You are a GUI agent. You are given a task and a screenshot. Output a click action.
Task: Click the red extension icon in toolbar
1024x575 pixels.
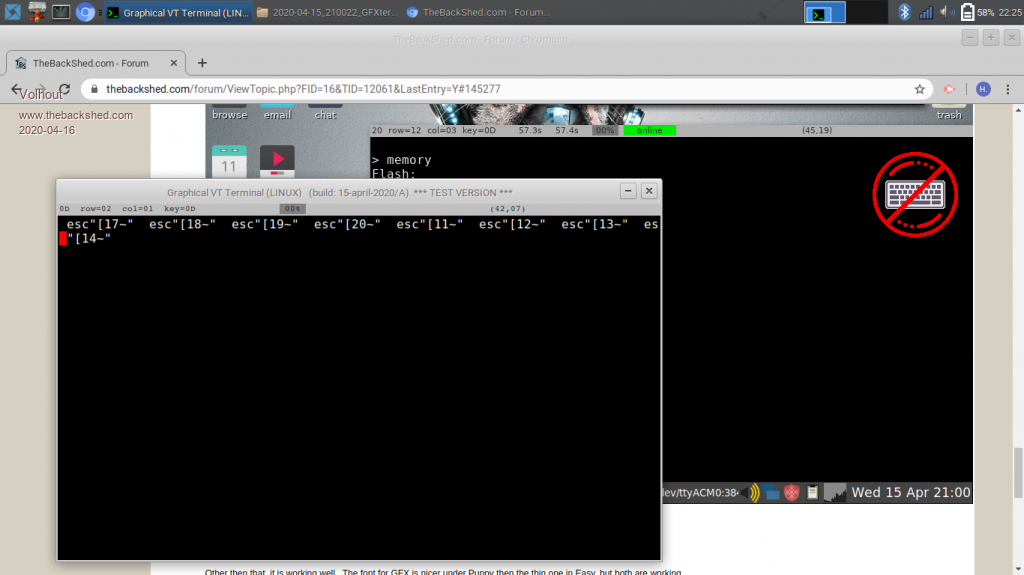pyautogui.click(x=950, y=89)
